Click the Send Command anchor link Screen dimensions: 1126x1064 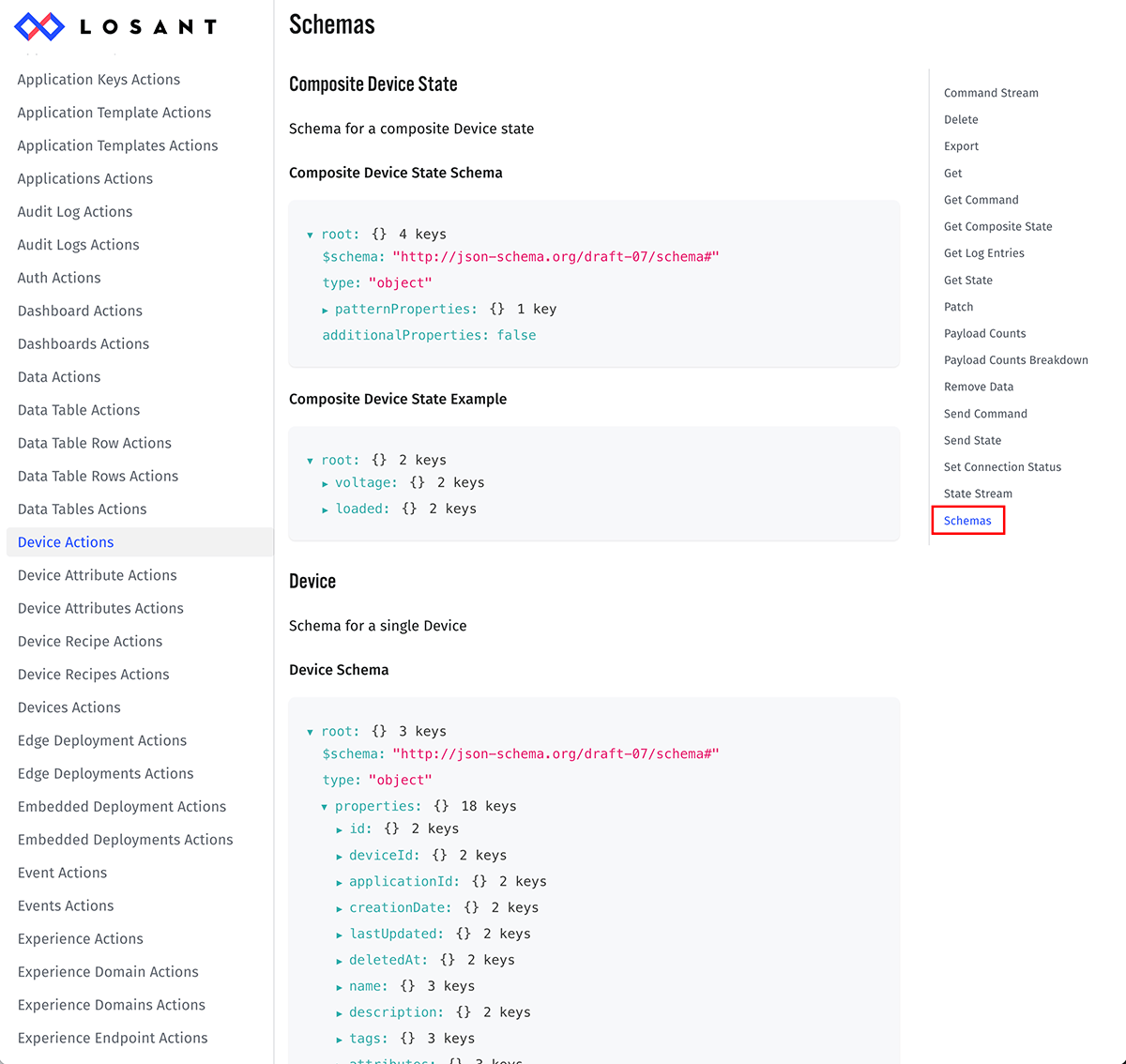click(x=985, y=414)
